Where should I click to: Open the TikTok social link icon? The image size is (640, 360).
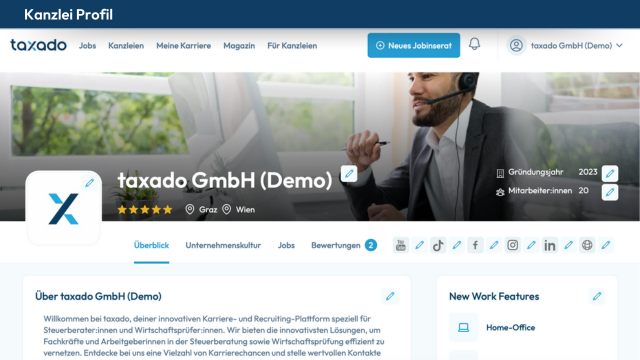(x=438, y=245)
